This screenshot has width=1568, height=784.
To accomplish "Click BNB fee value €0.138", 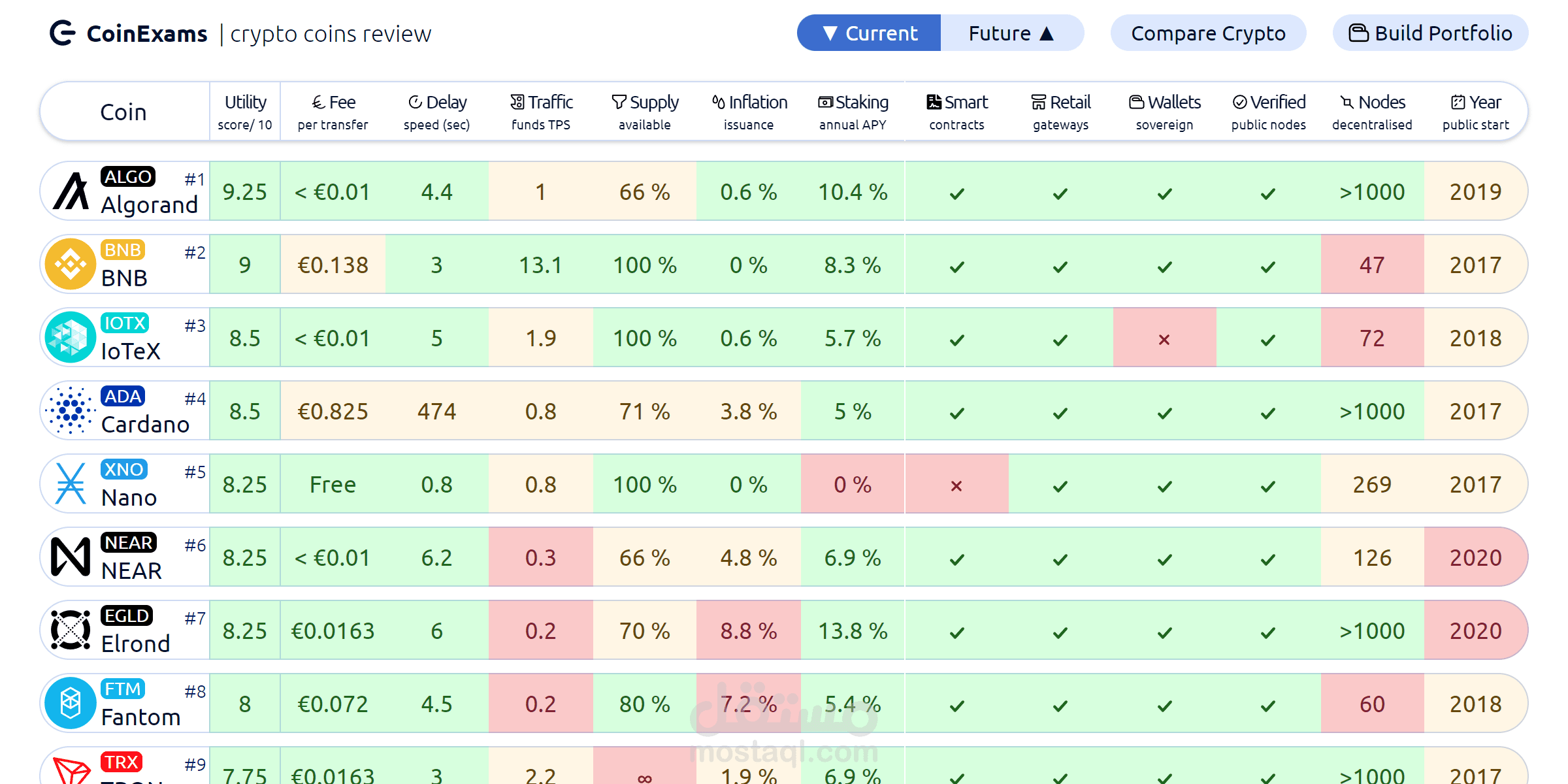I will tap(333, 265).
